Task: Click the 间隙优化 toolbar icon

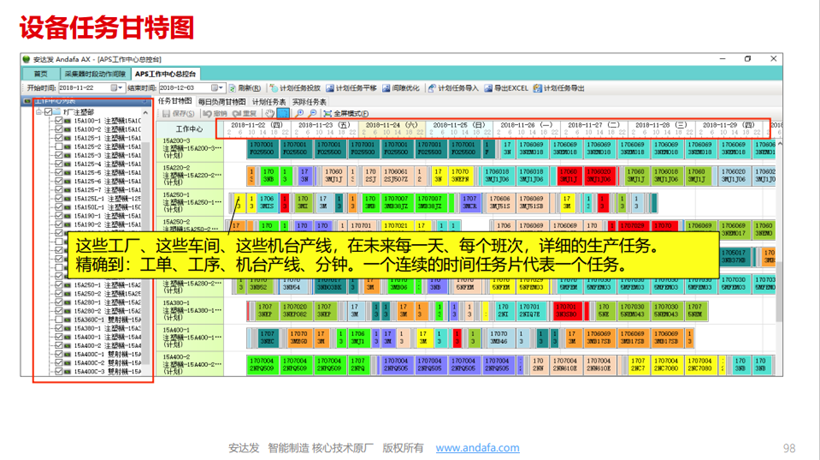Action: point(386,88)
